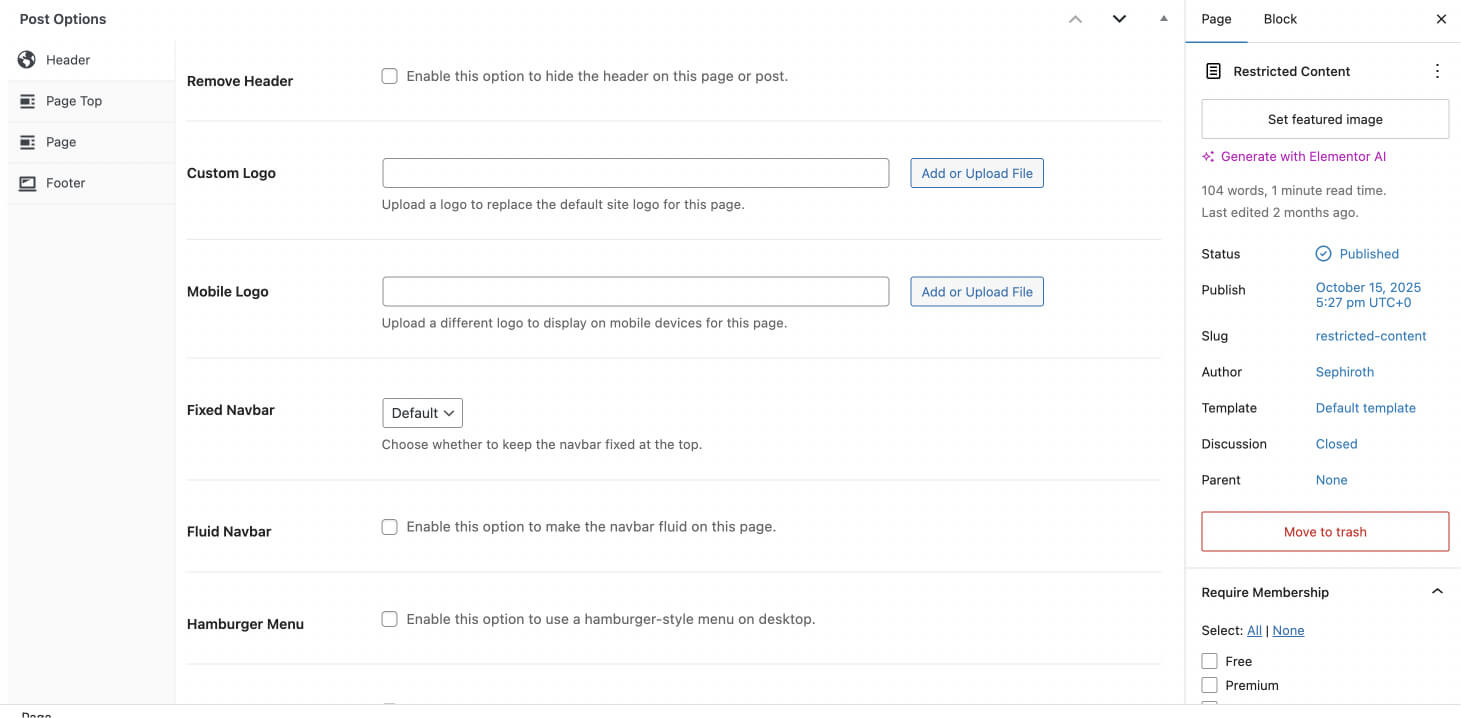The image size is (1461, 718).
Task: Tick the Free membership checkbox
Action: click(1210, 661)
